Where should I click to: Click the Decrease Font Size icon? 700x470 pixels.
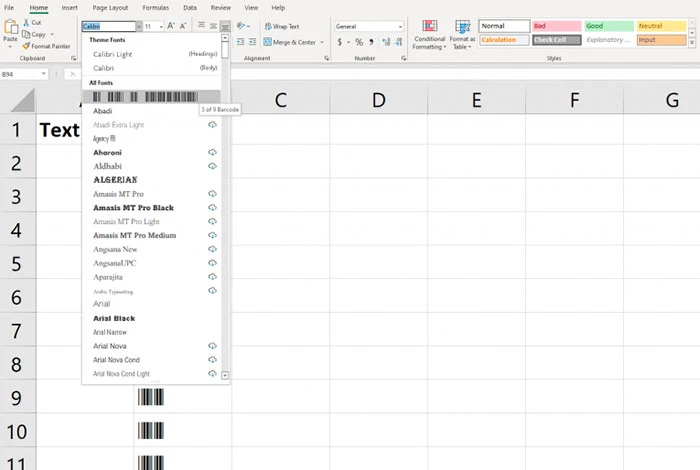[x=185, y=26]
